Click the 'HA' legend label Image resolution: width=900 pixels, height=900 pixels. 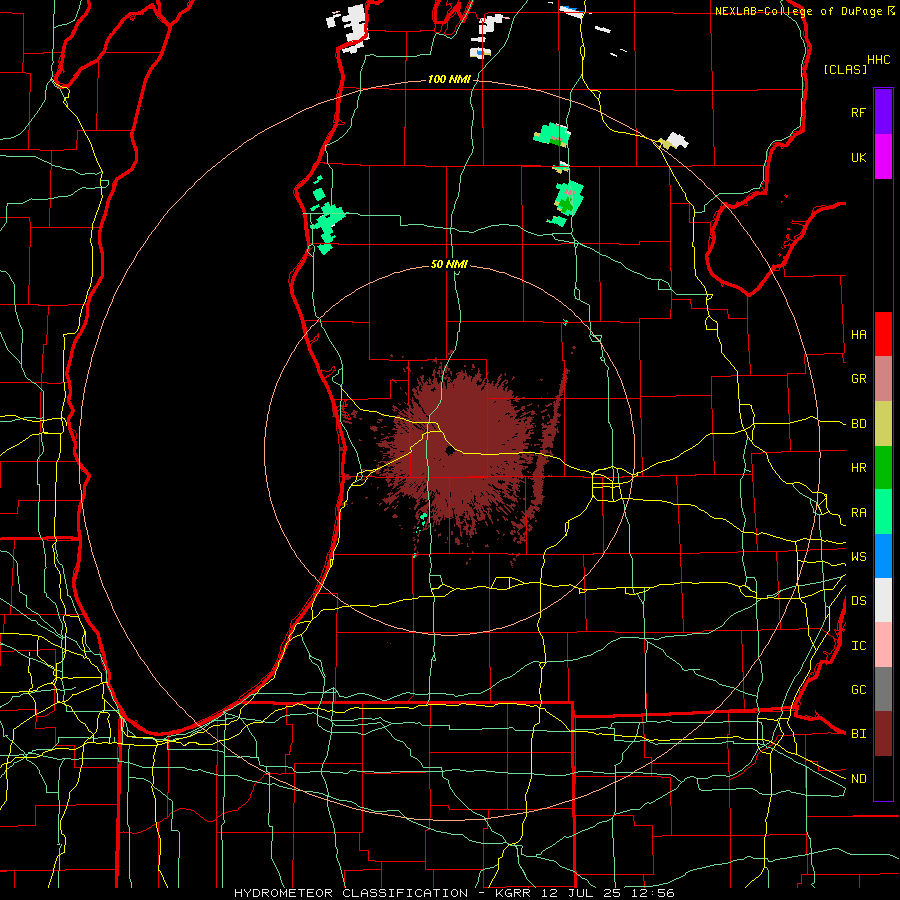[x=858, y=334]
